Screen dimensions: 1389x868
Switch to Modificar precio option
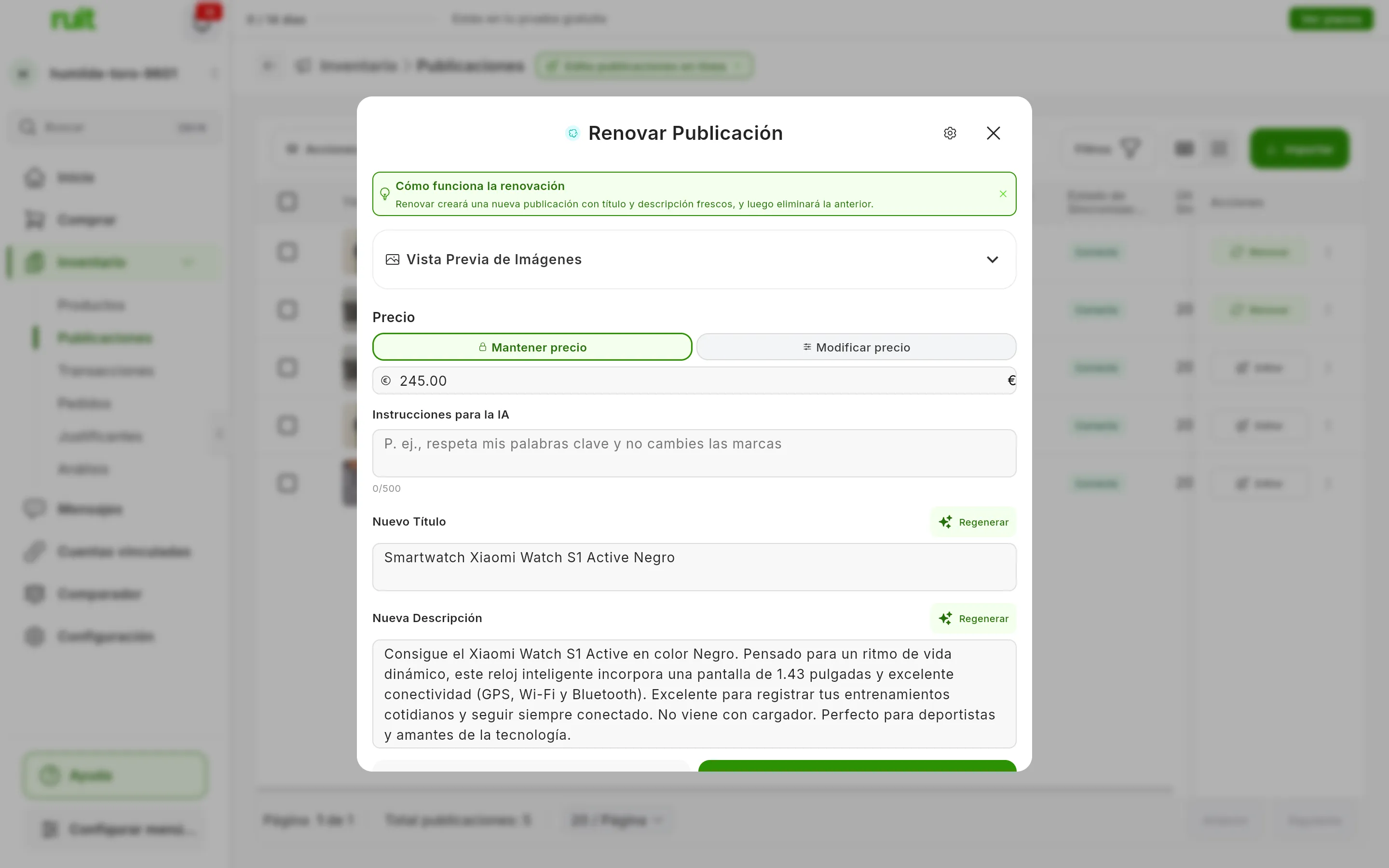click(x=856, y=347)
